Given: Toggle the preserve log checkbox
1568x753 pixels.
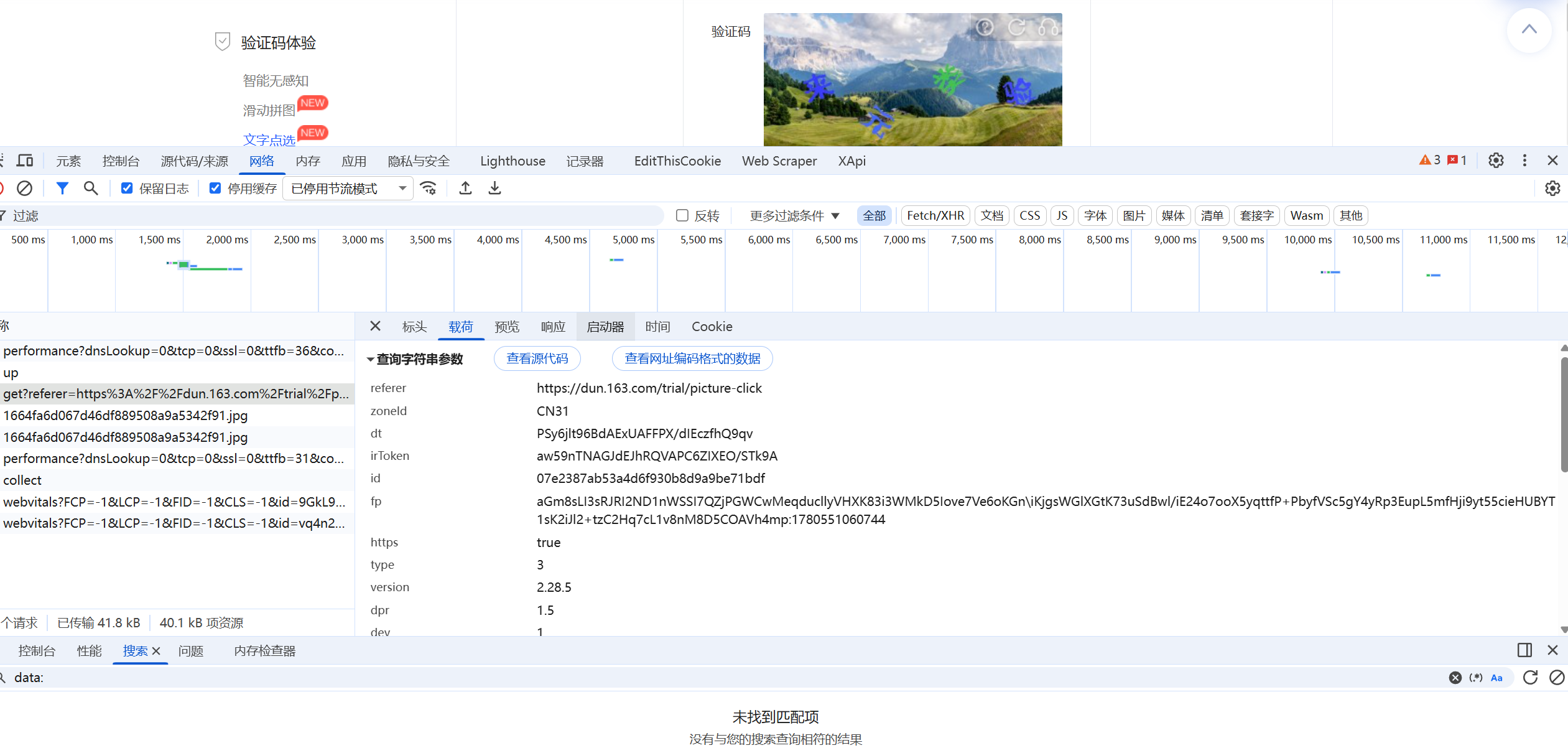Looking at the screenshot, I should [x=127, y=188].
